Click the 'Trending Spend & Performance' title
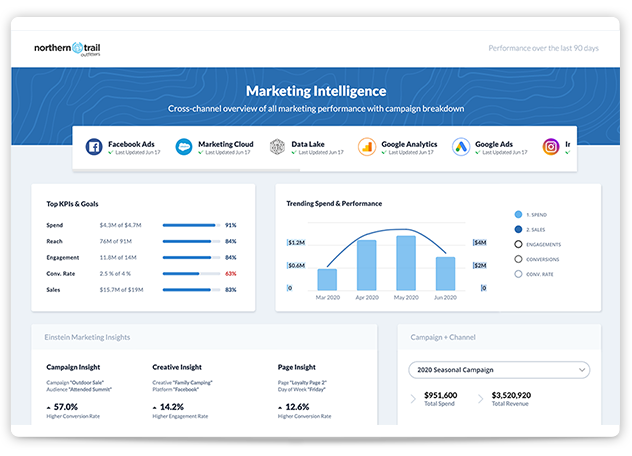This screenshot has height=456, width=632. [334, 204]
